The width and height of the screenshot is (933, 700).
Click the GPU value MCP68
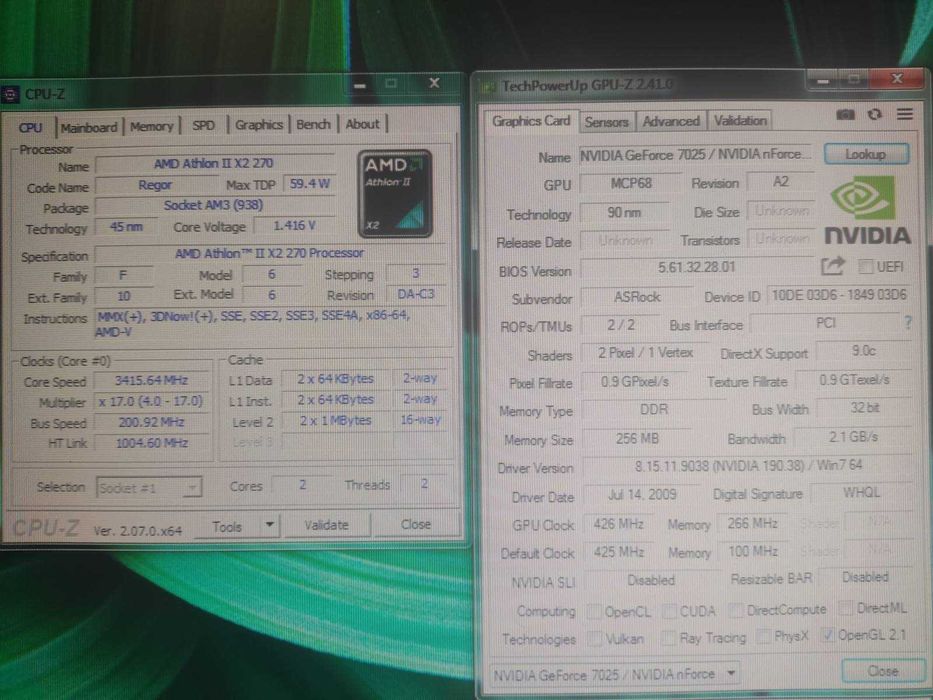[631, 183]
